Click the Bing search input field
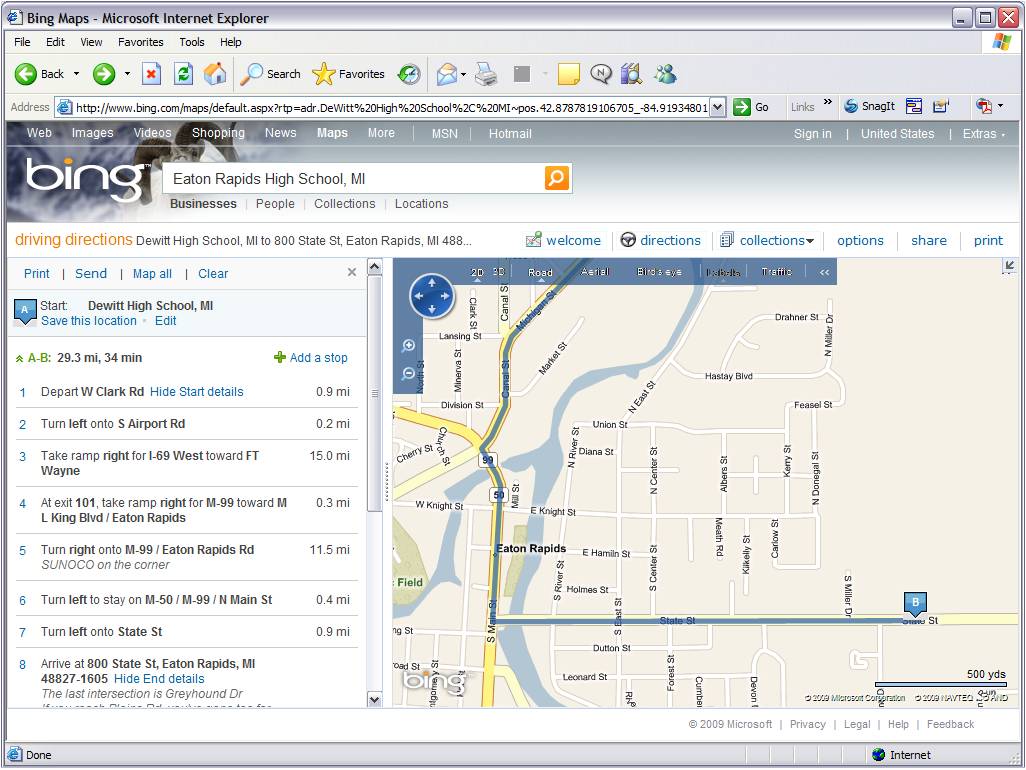The width and height of the screenshot is (1026, 770). coord(353,179)
